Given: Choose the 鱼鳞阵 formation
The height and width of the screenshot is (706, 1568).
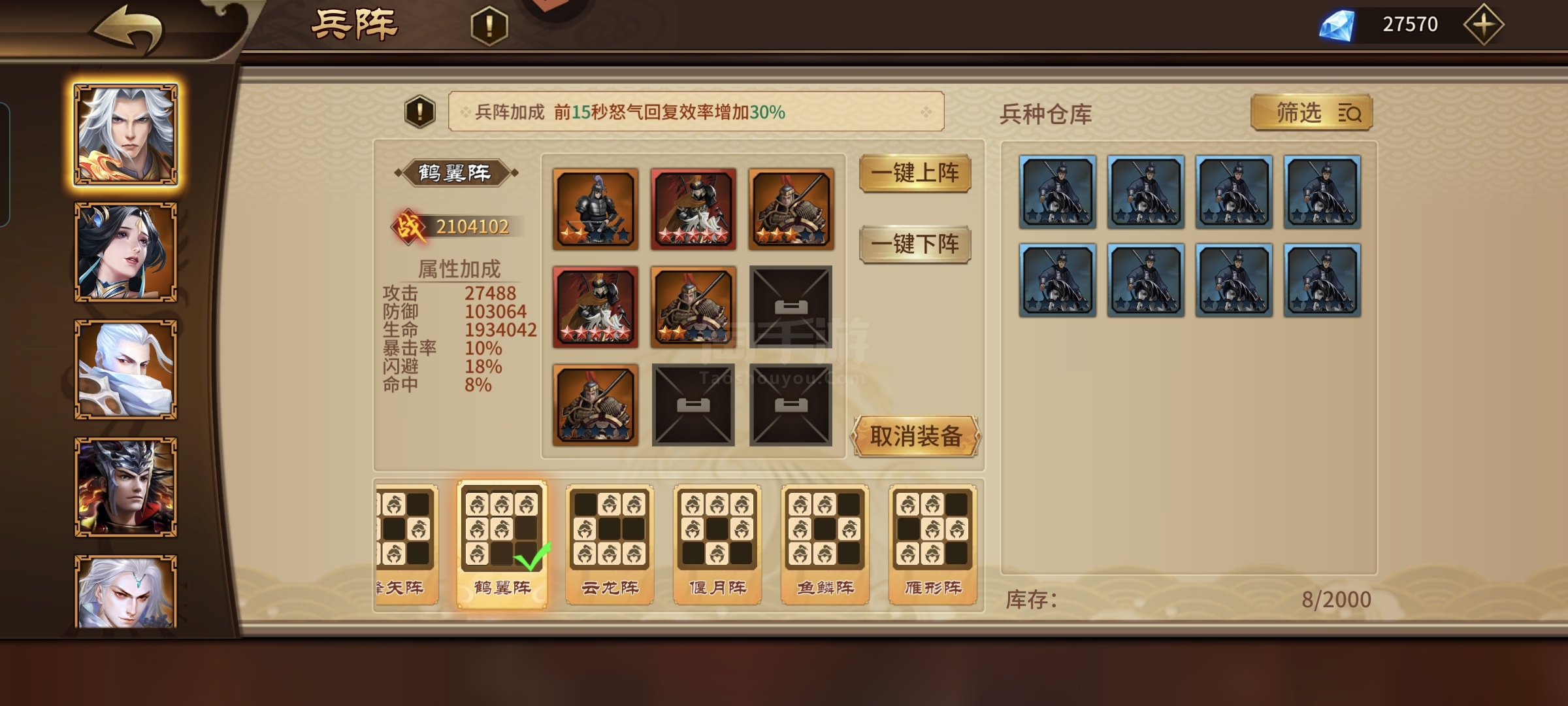Looking at the screenshot, I should tap(825, 544).
